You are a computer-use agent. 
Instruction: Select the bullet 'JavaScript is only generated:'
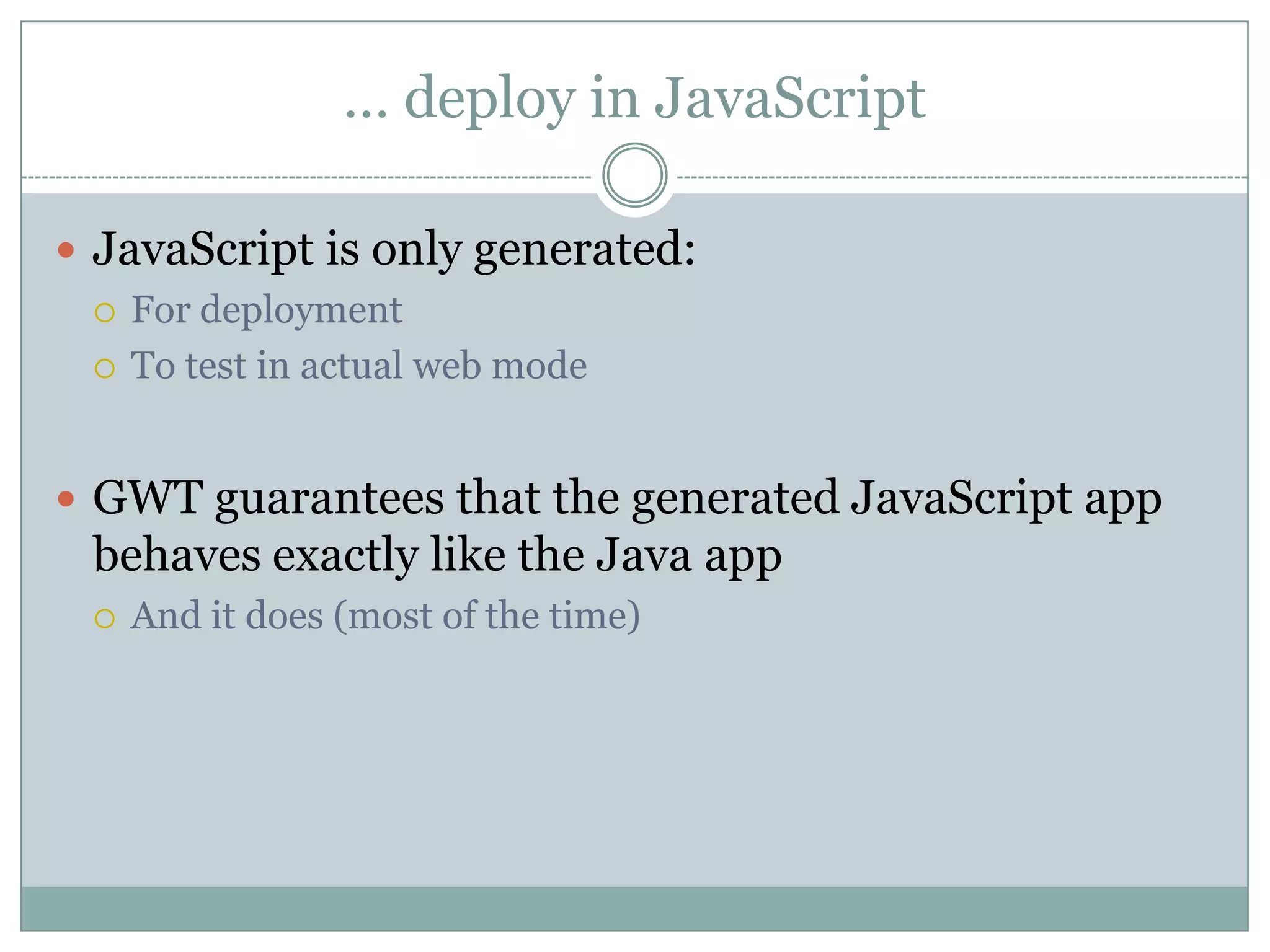point(394,249)
